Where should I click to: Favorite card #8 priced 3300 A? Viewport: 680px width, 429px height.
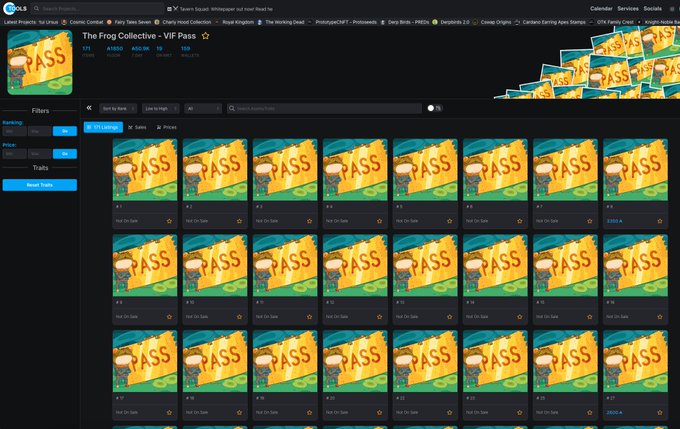(x=660, y=221)
